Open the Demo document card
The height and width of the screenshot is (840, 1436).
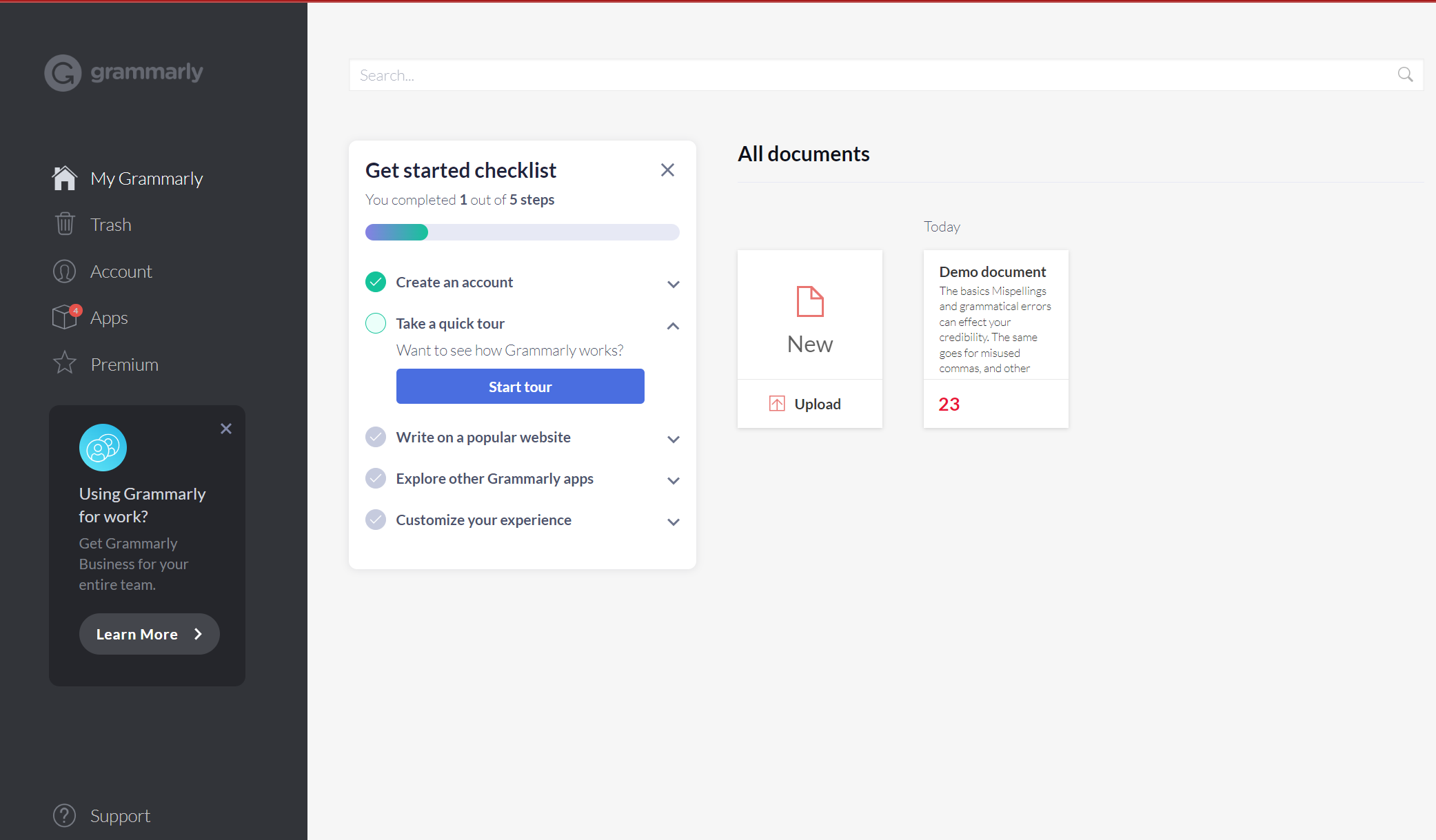[996, 339]
